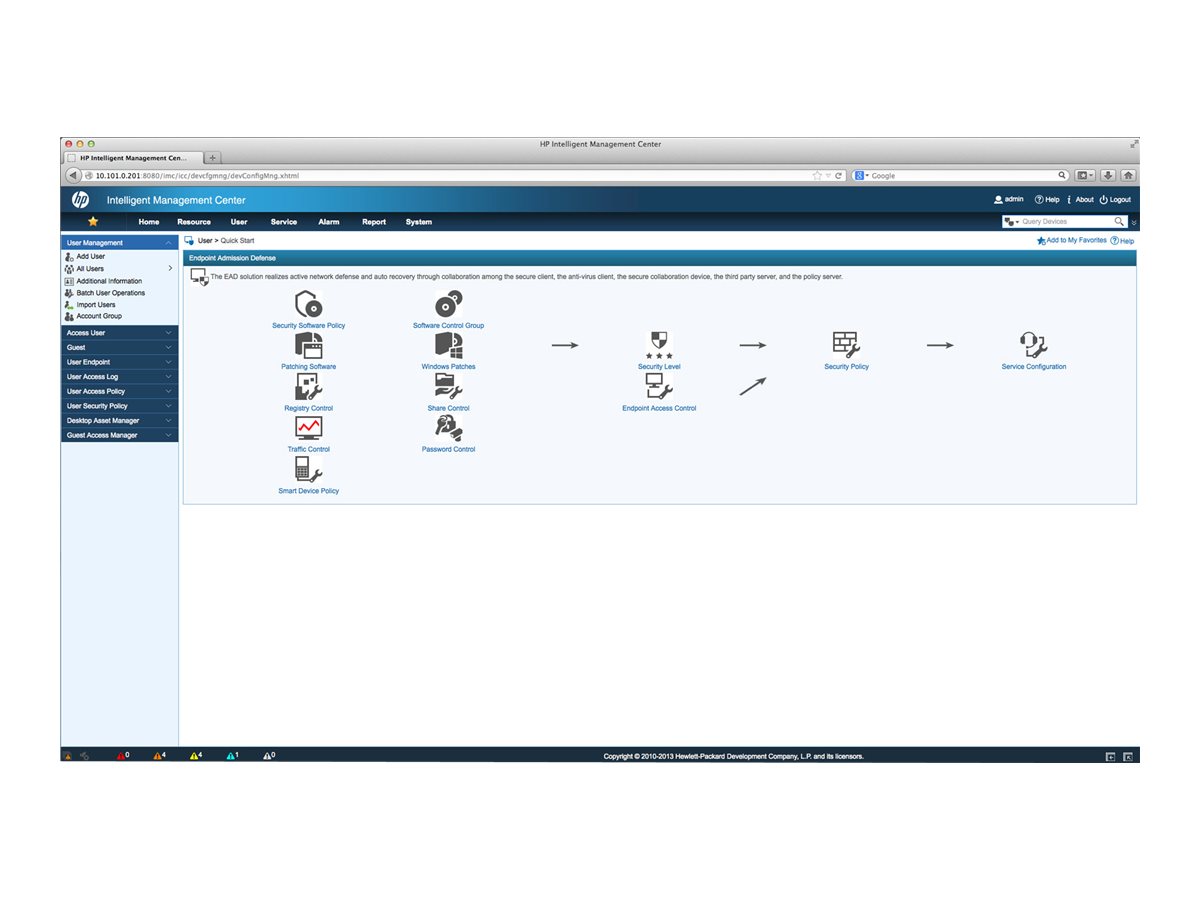The image size is (1200, 900).
Task: Select the HP Intelligent Management Center browser tab
Action: click(132, 158)
